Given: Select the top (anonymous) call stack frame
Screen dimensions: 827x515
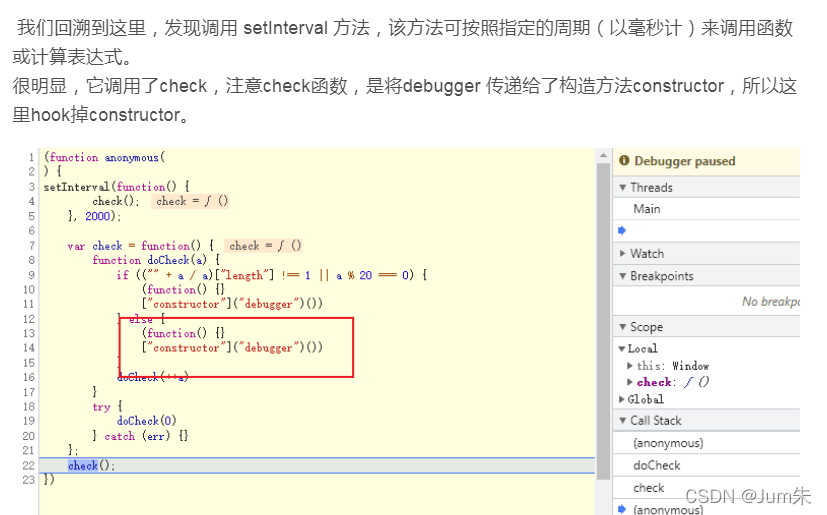Looking at the screenshot, I should (x=668, y=443).
